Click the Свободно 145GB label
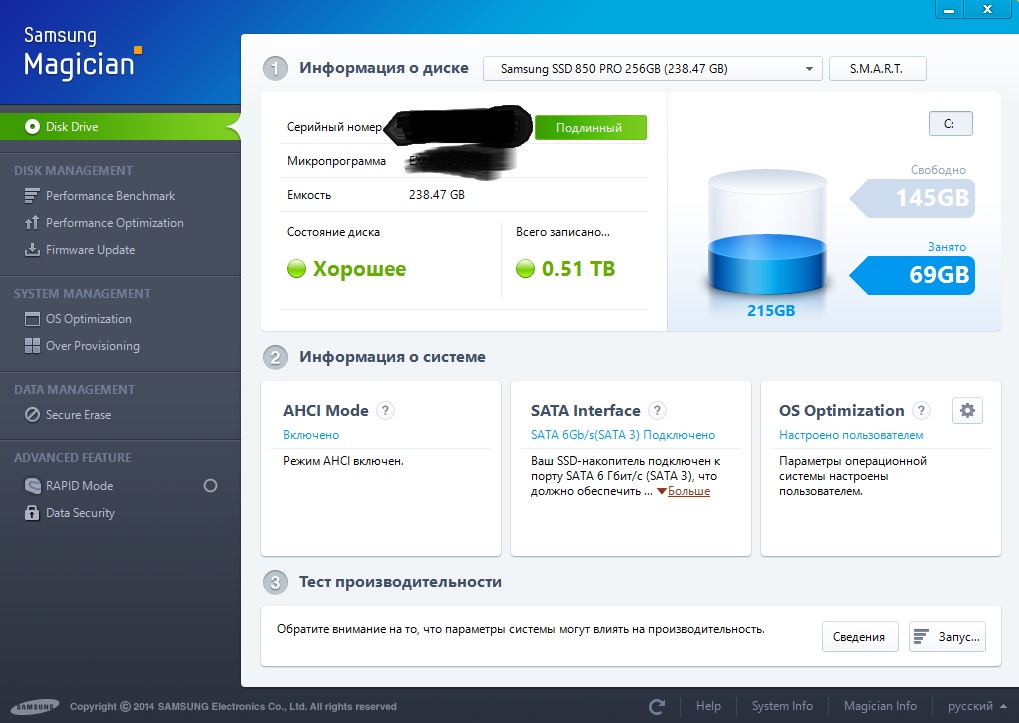Image resolution: width=1019 pixels, height=723 pixels. pos(912,197)
